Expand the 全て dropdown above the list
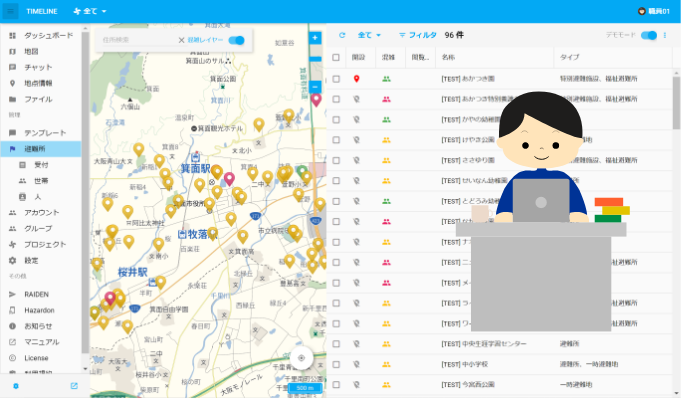The image size is (681, 399). [x=369, y=35]
